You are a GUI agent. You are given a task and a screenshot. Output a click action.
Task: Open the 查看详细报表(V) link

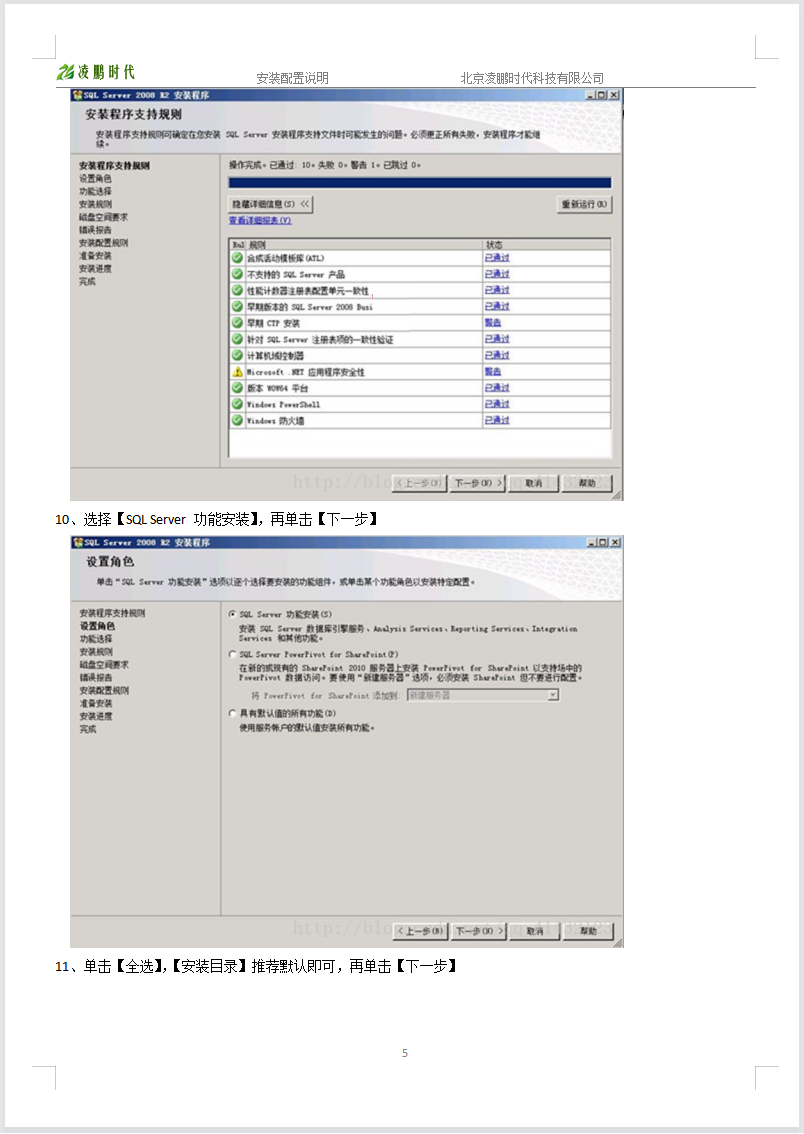(260, 221)
